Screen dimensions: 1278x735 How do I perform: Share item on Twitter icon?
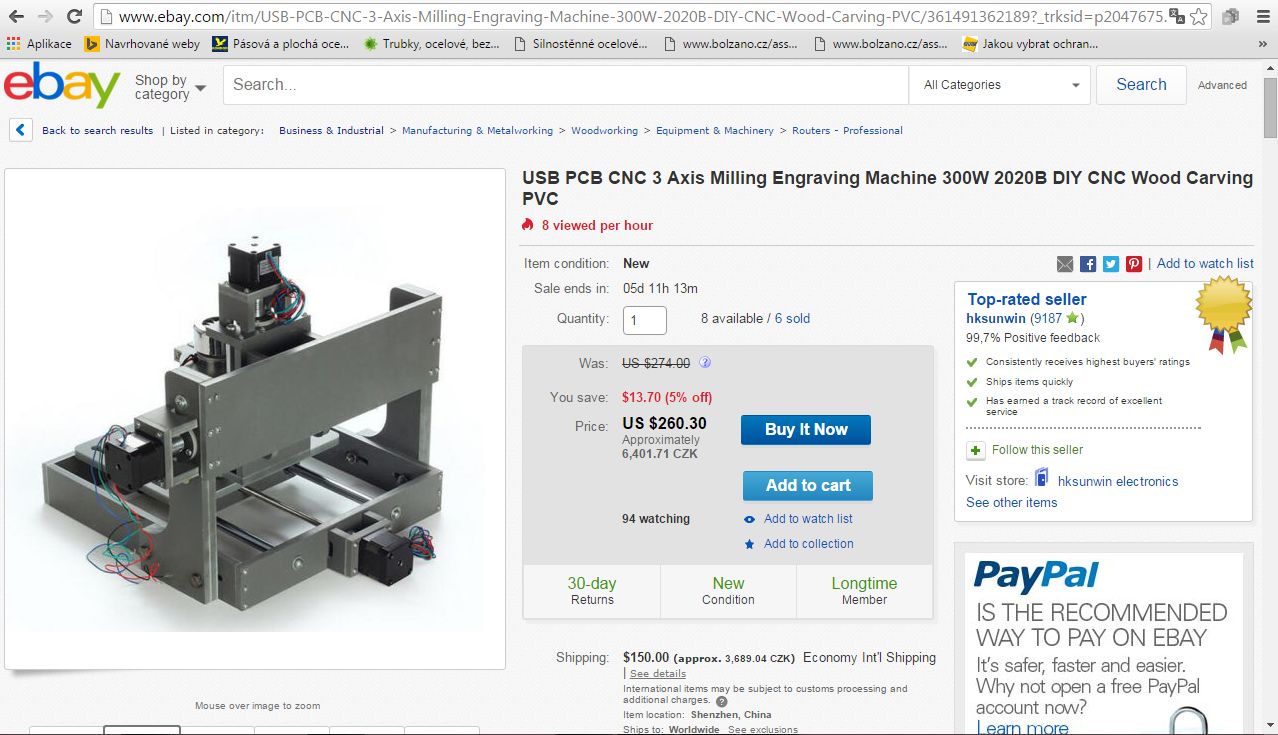click(1111, 264)
